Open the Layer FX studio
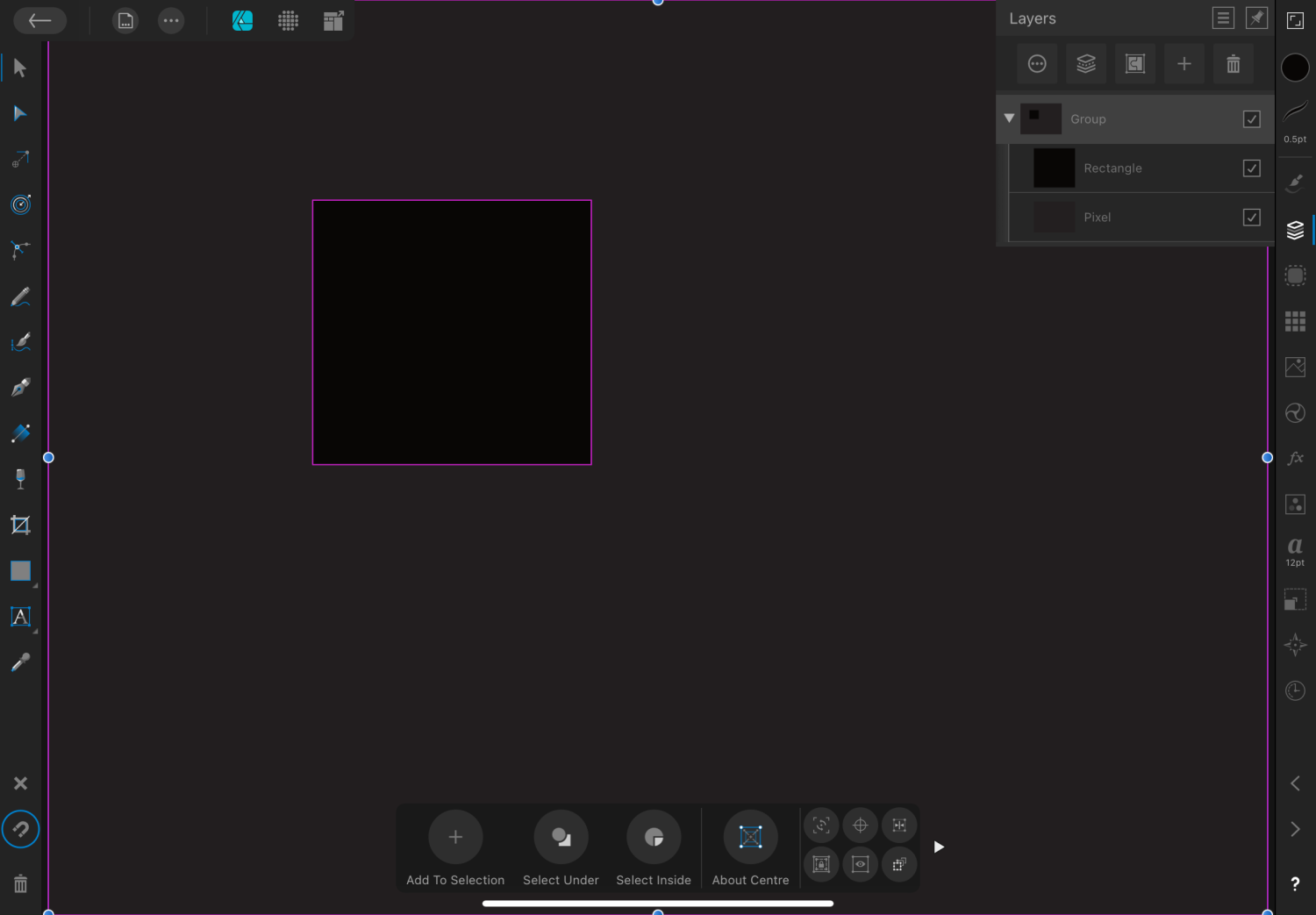The height and width of the screenshot is (915, 1316). [x=1295, y=458]
